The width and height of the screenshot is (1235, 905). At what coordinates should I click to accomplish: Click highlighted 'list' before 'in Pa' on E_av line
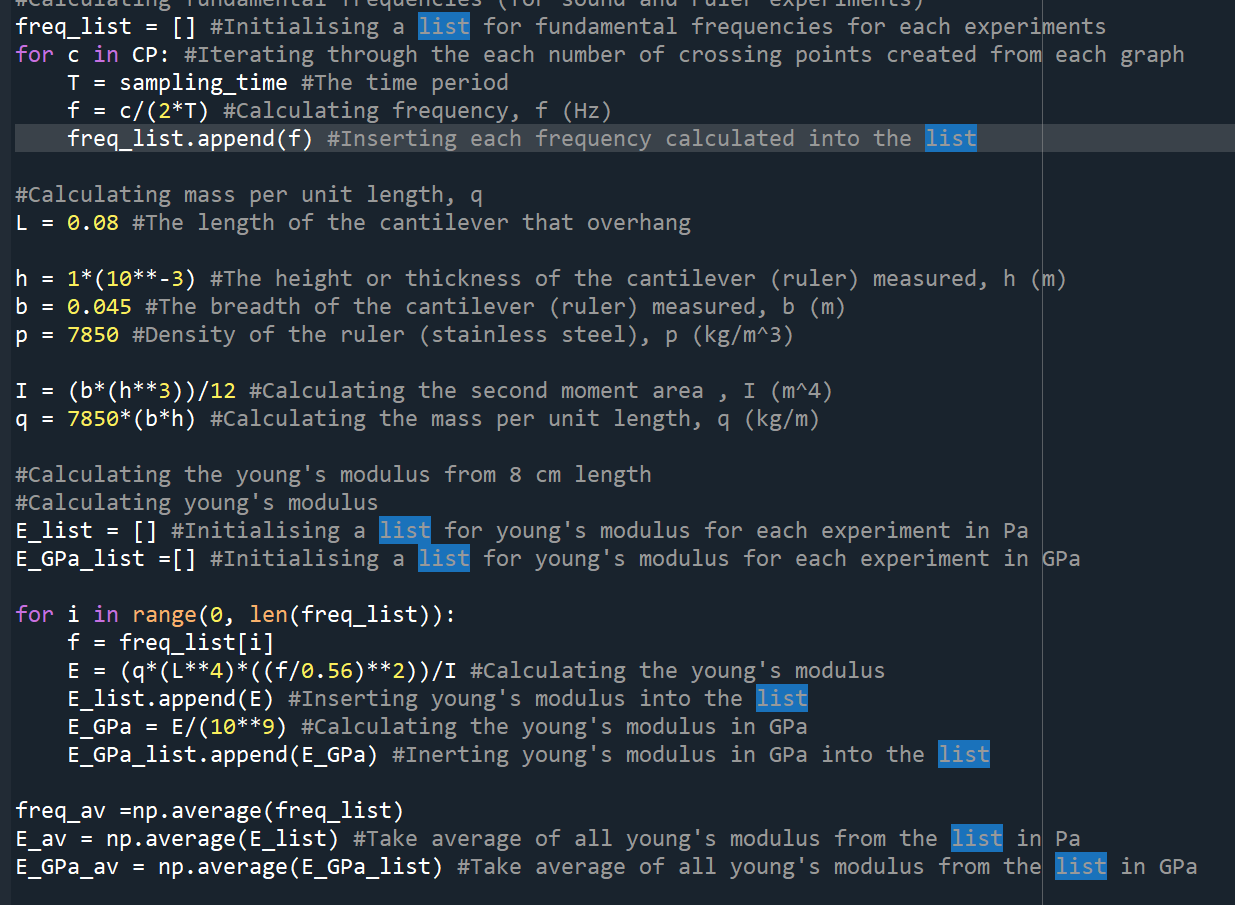977,838
